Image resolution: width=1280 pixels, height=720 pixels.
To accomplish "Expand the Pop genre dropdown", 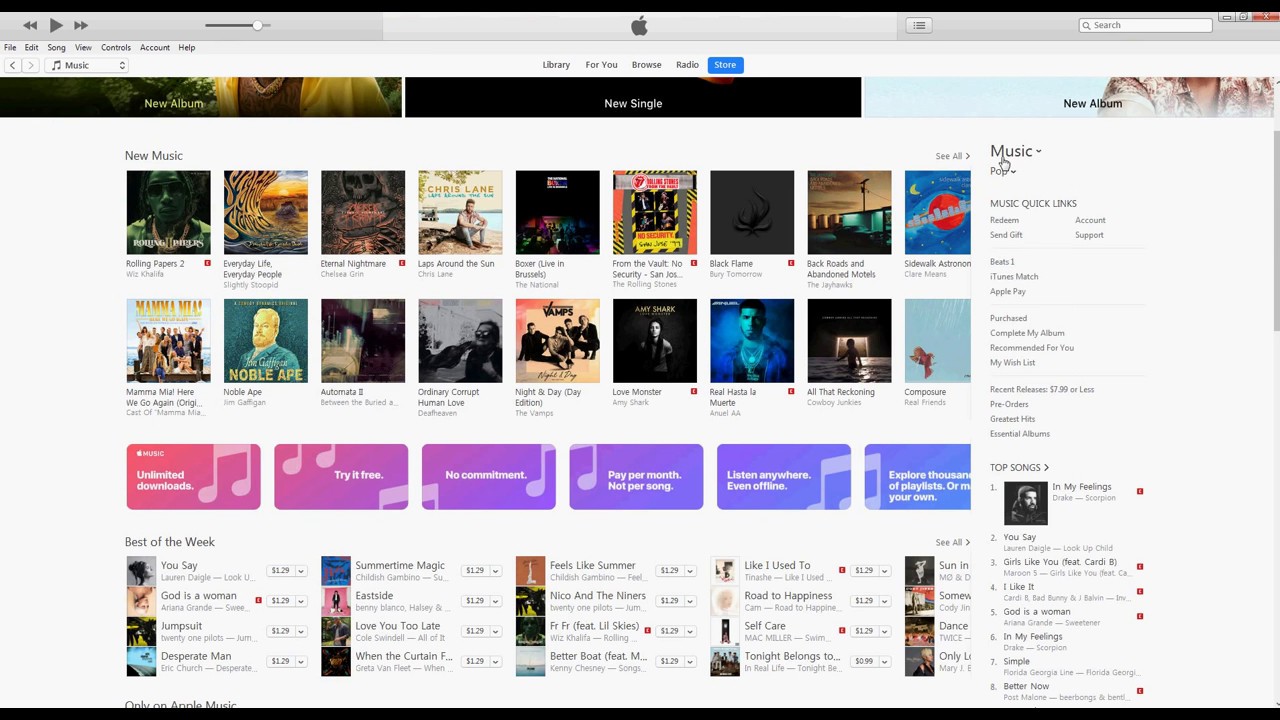I will [1003, 171].
